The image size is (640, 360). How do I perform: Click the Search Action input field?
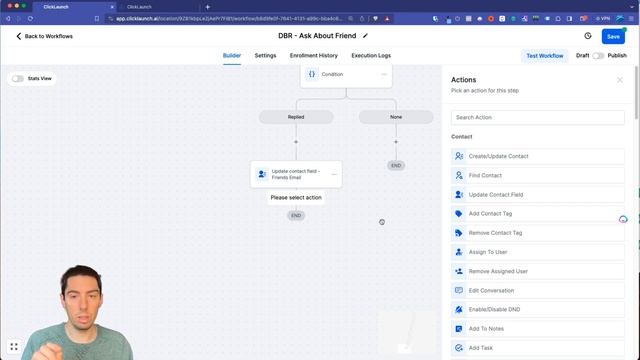(x=538, y=117)
